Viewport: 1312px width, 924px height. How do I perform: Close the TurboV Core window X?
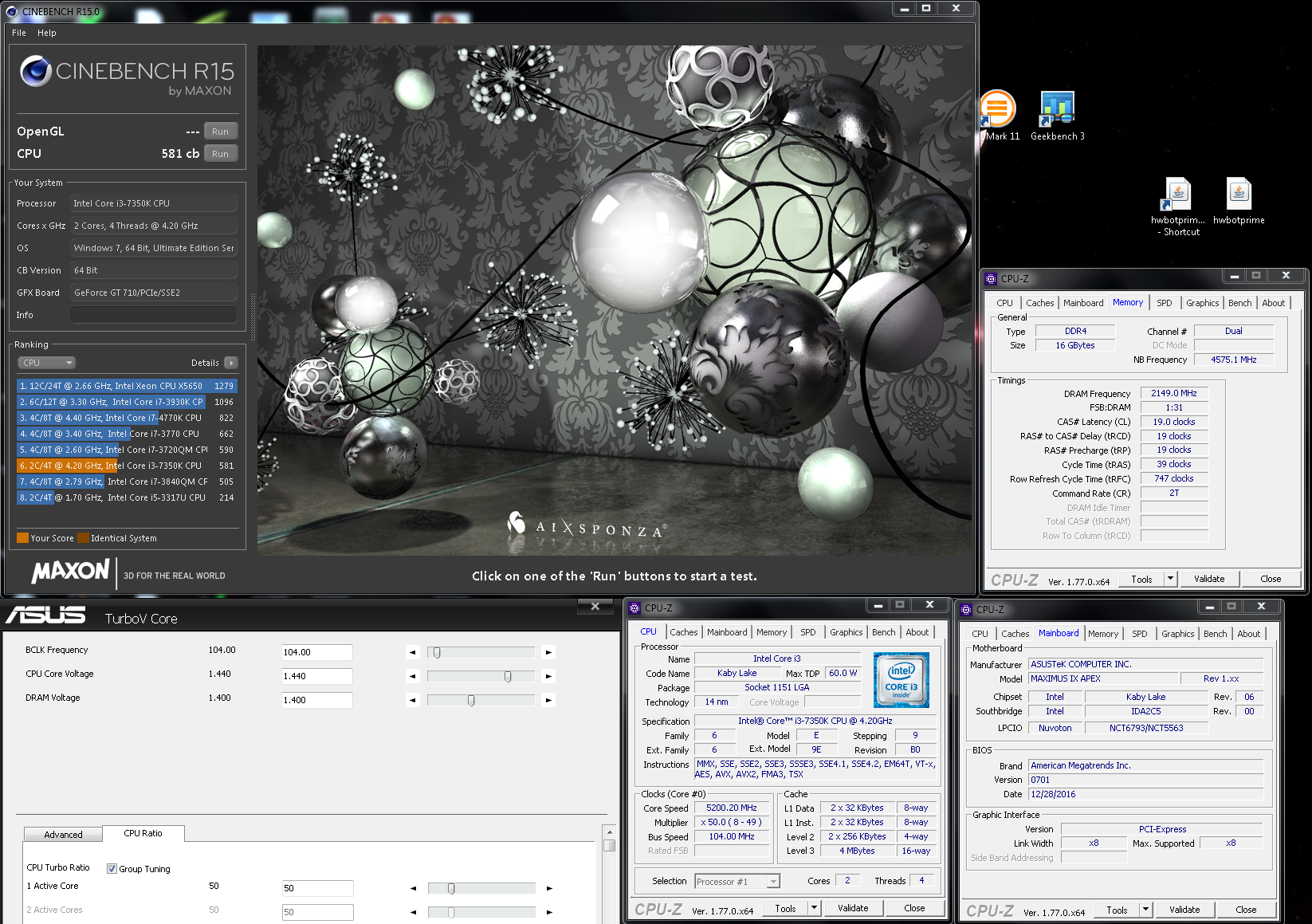tap(595, 607)
